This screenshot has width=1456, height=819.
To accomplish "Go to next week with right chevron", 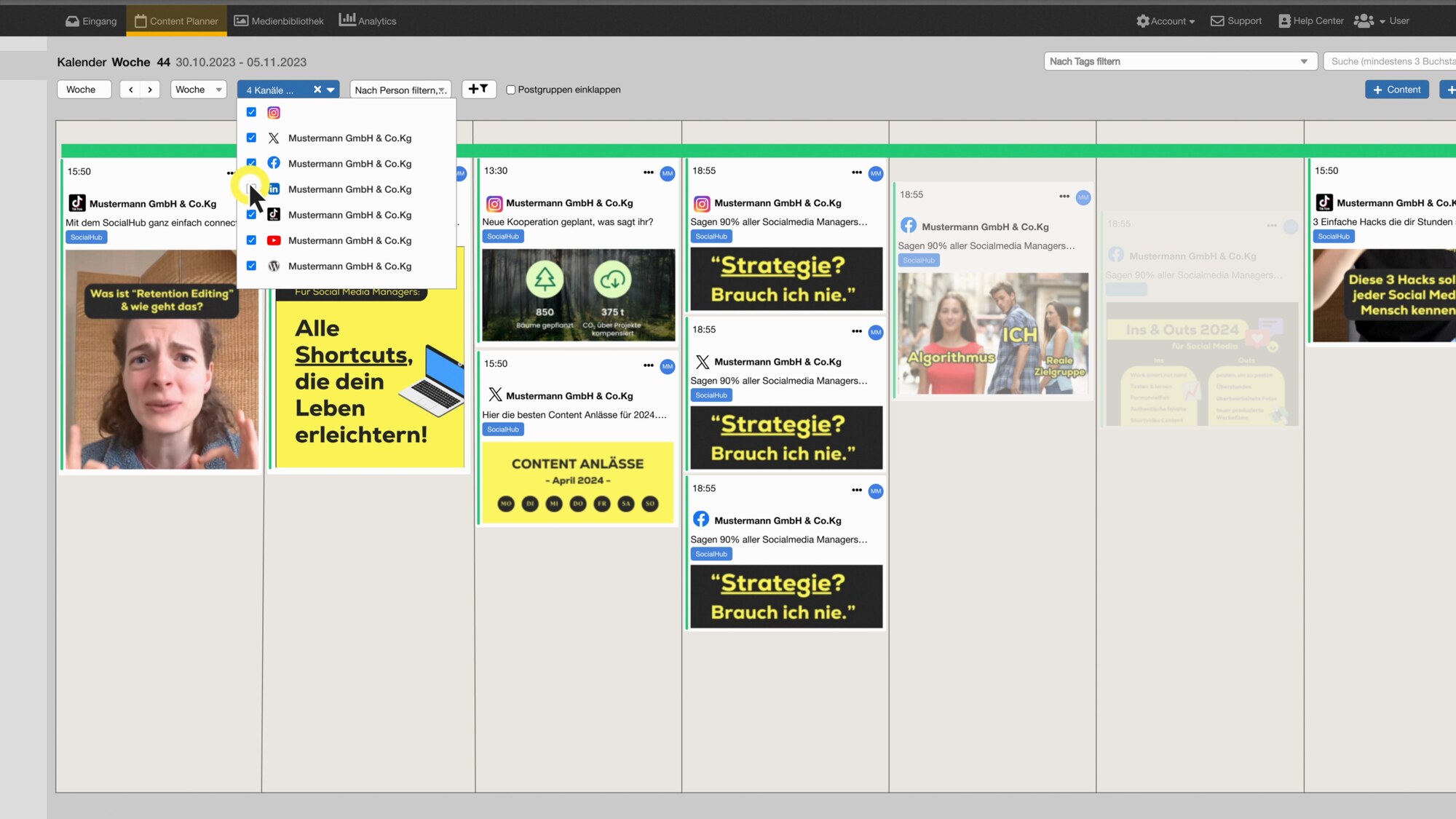I will [150, 90].
